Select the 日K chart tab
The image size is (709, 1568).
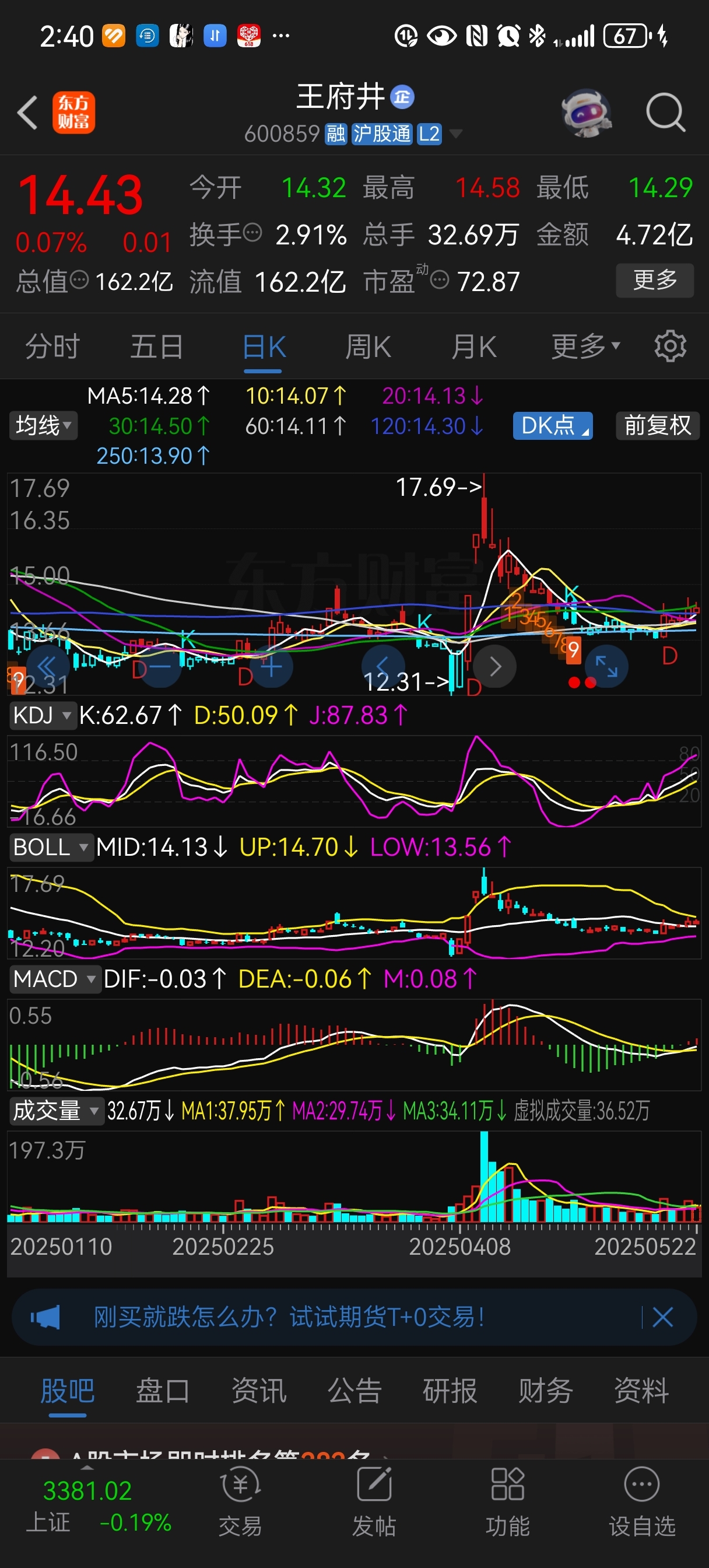point(264,346)
